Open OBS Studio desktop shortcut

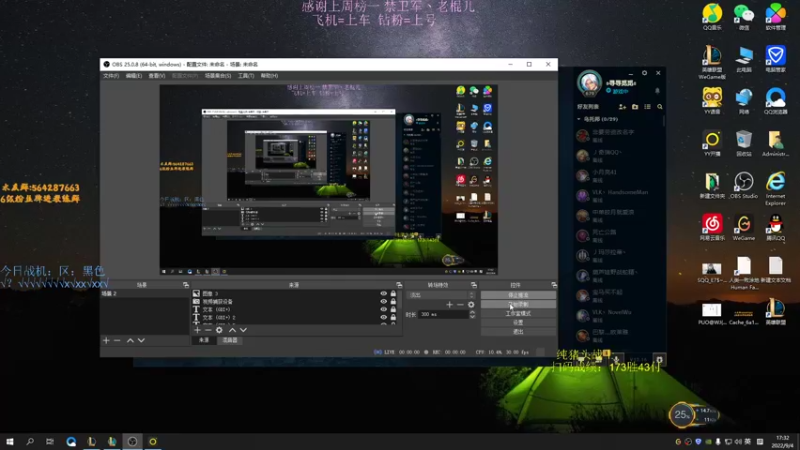744,185
